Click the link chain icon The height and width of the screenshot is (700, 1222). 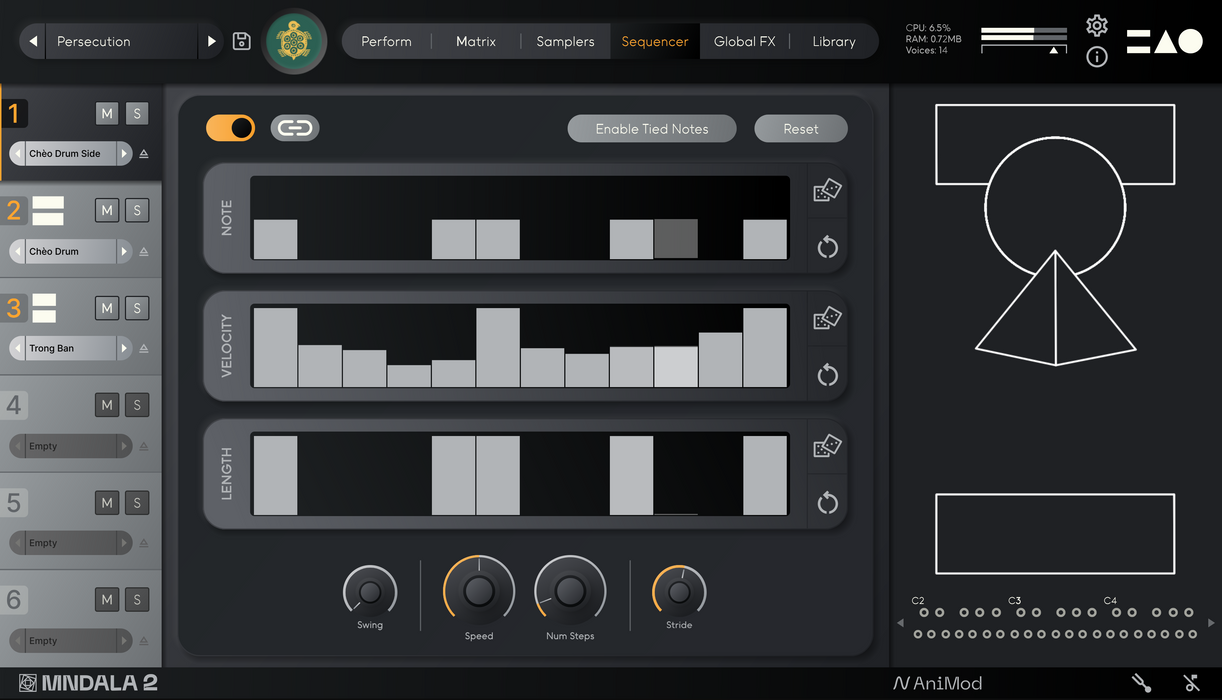pyautogui.click(x=295, y=128)
